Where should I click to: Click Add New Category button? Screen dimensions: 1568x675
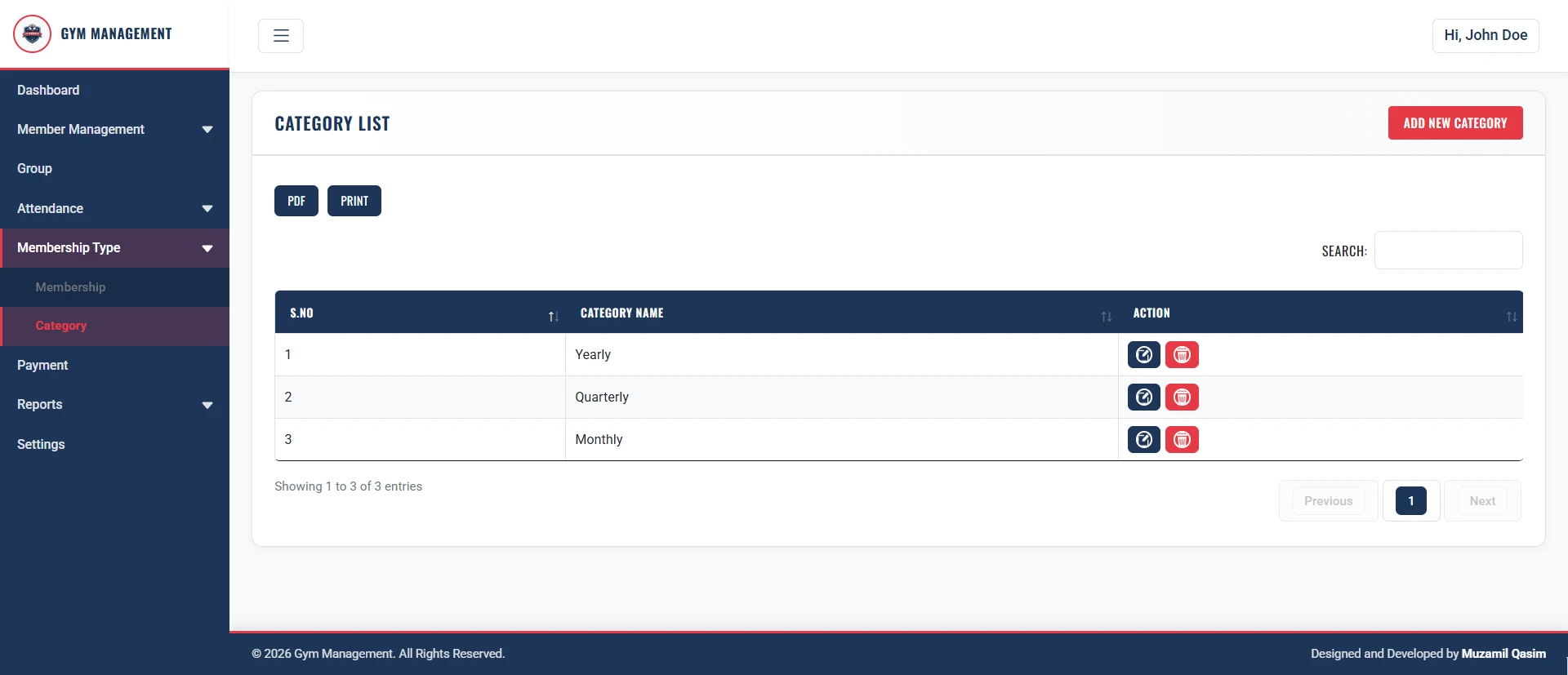(x=1455, y=123)
